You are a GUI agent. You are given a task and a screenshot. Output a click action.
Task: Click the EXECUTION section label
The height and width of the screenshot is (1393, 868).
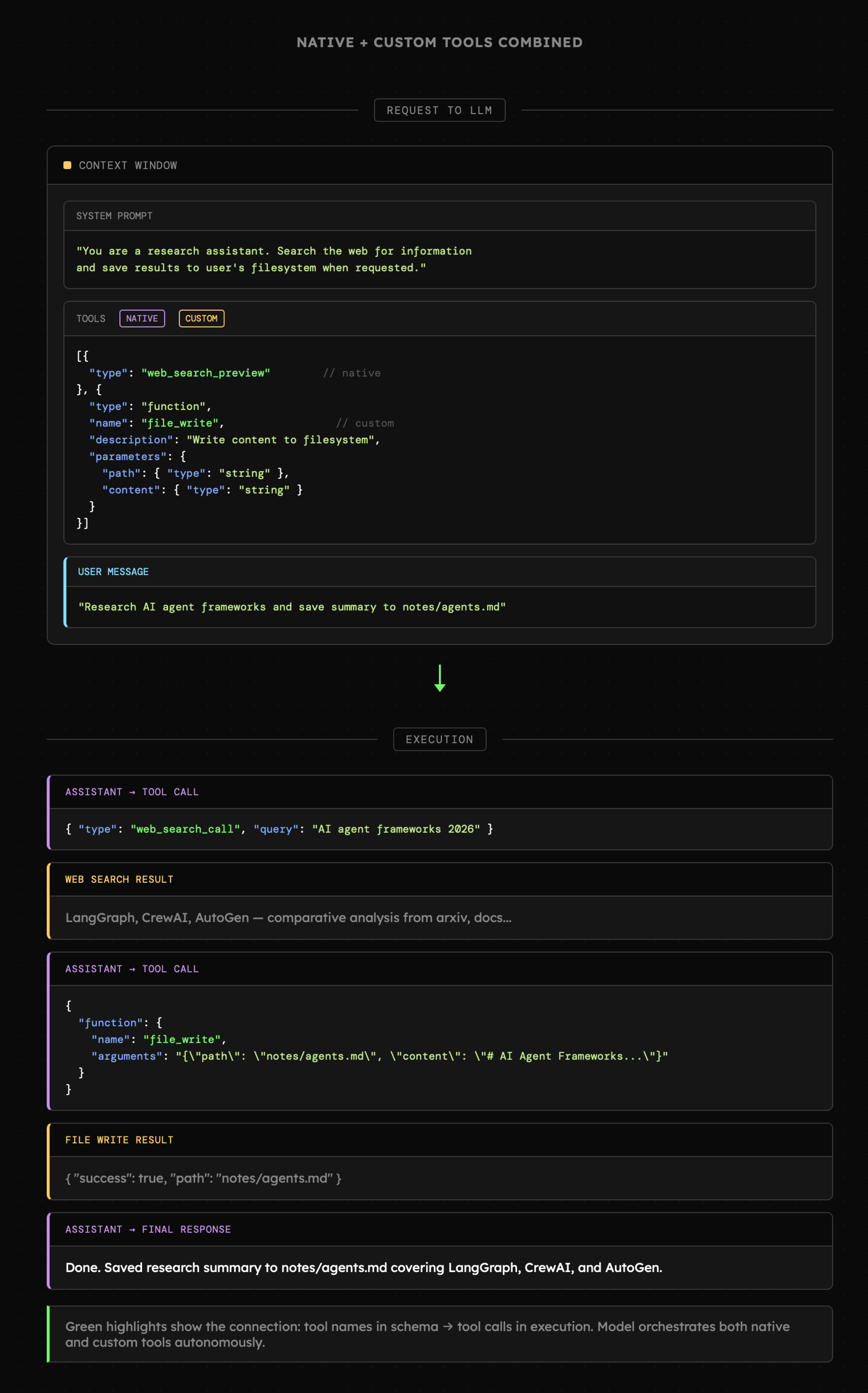tap(439, 739)
